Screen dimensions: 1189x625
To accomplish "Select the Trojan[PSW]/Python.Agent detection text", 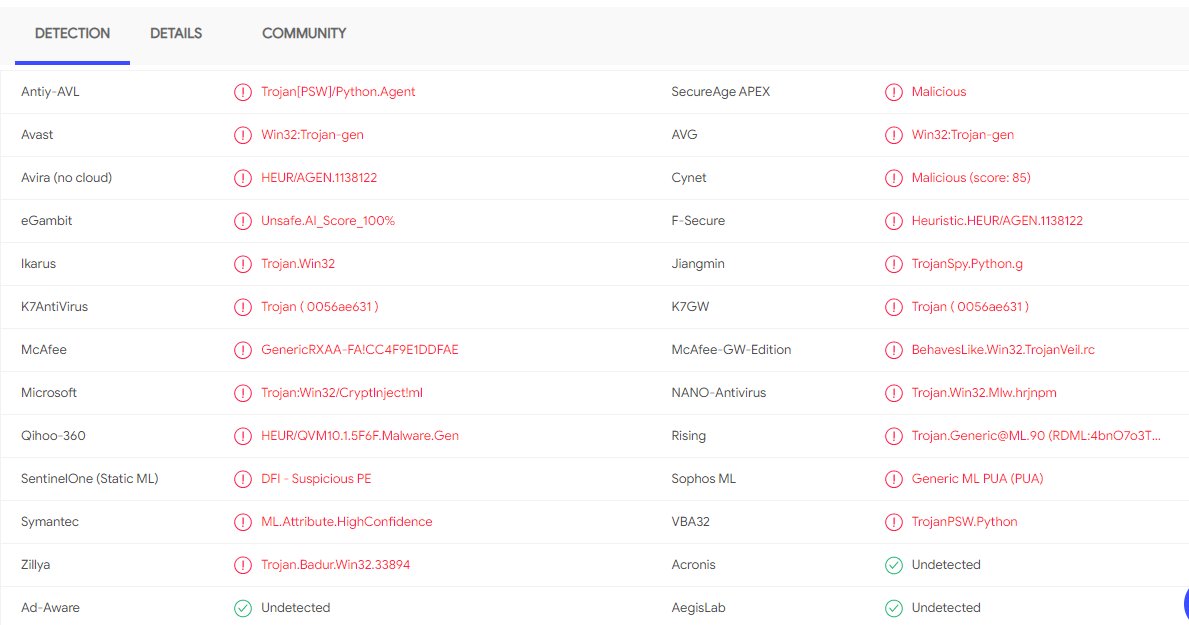I will pyautogui.click(x=338, y=92).
